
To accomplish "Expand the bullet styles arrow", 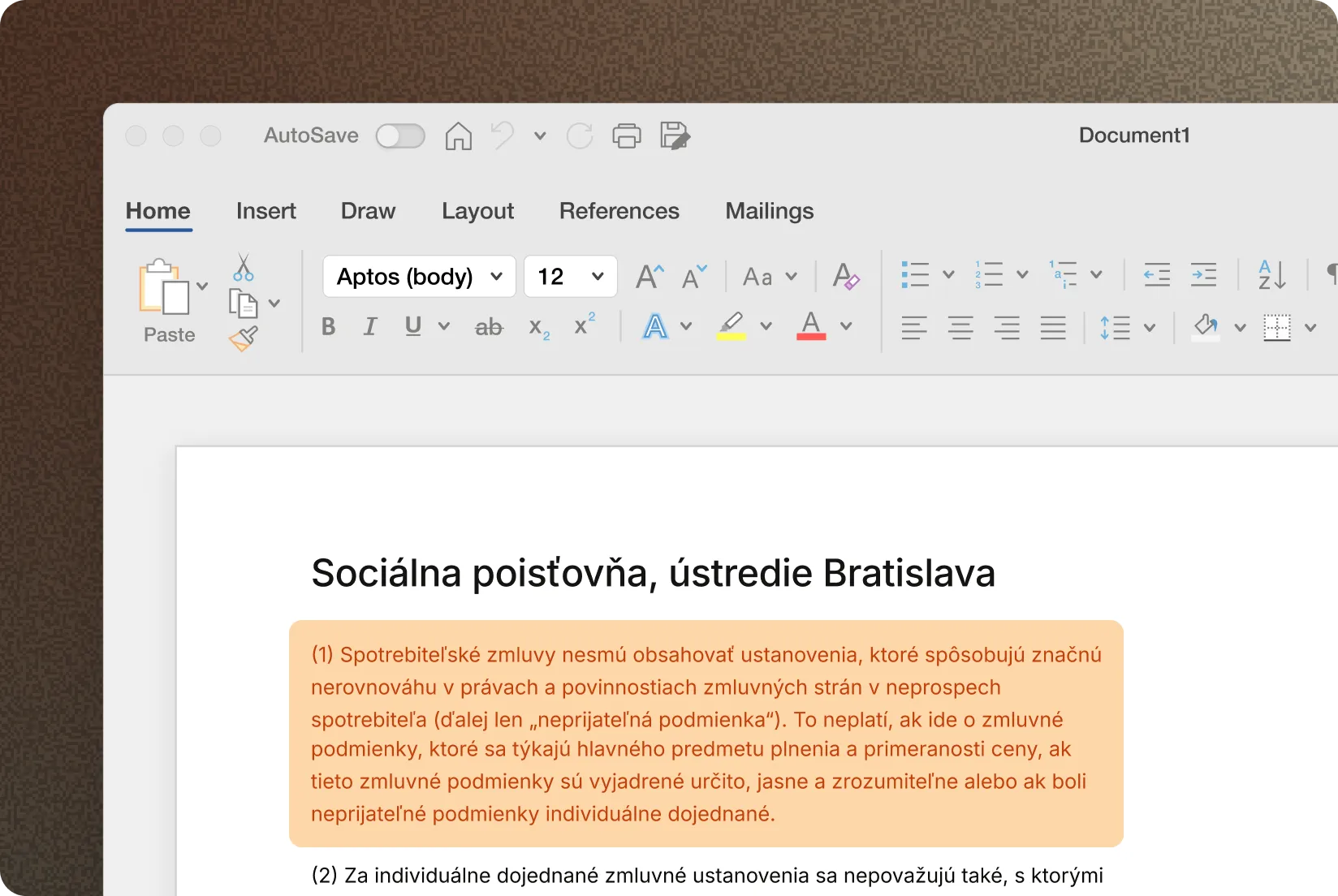I will (948, 274).
